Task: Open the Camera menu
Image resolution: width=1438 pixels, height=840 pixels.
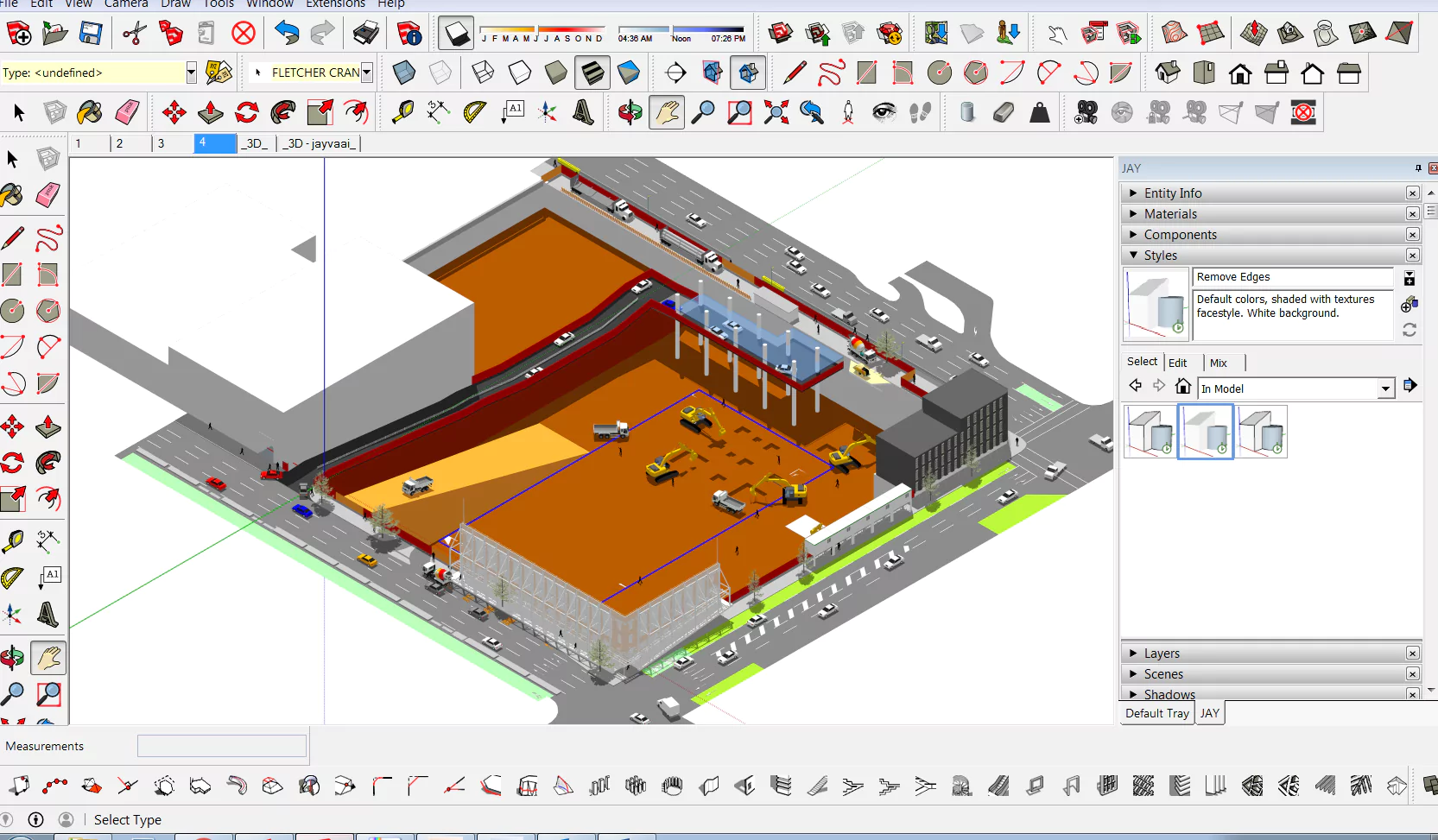Action: pos(126,4)
